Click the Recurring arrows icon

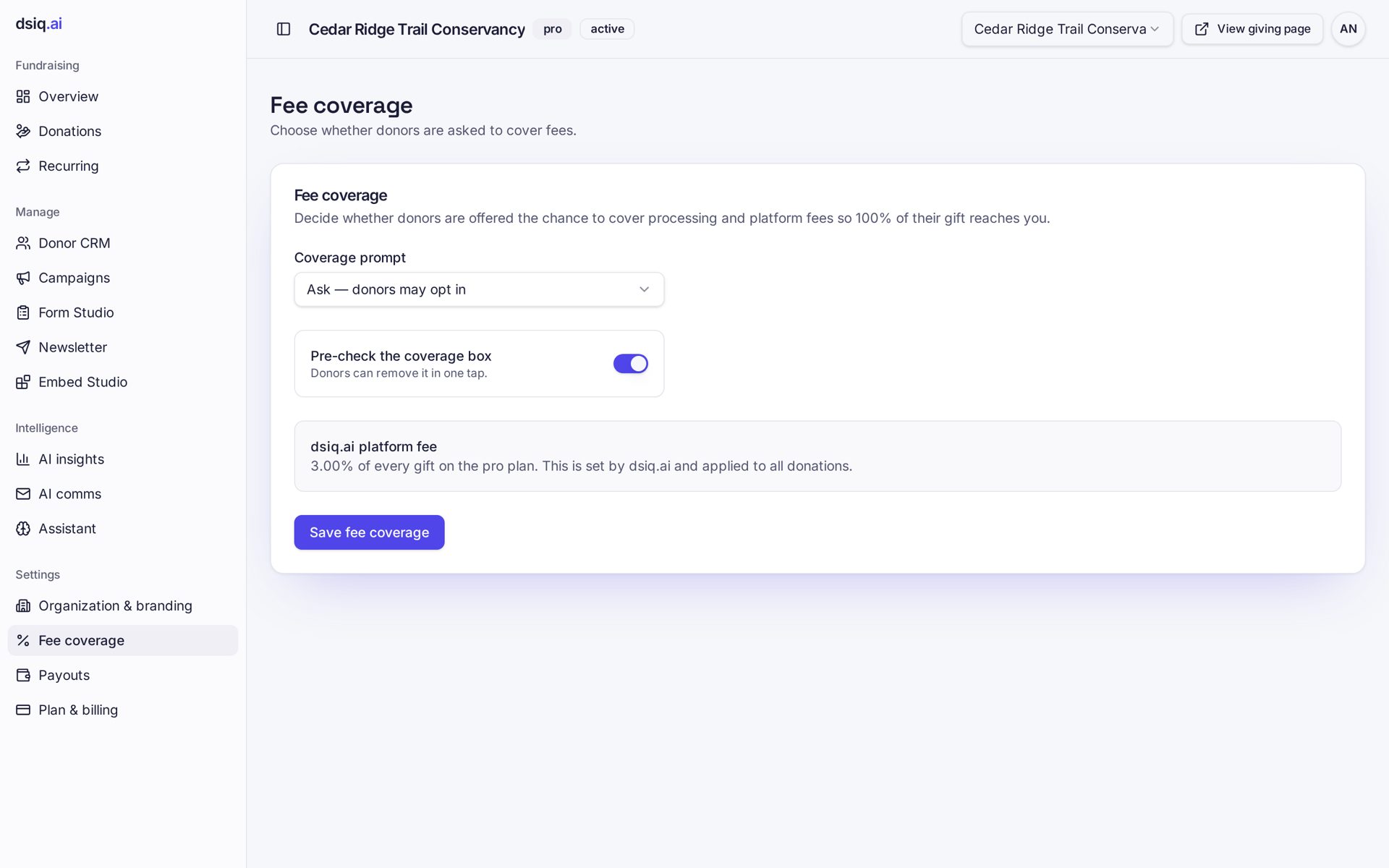pos(23,166)
